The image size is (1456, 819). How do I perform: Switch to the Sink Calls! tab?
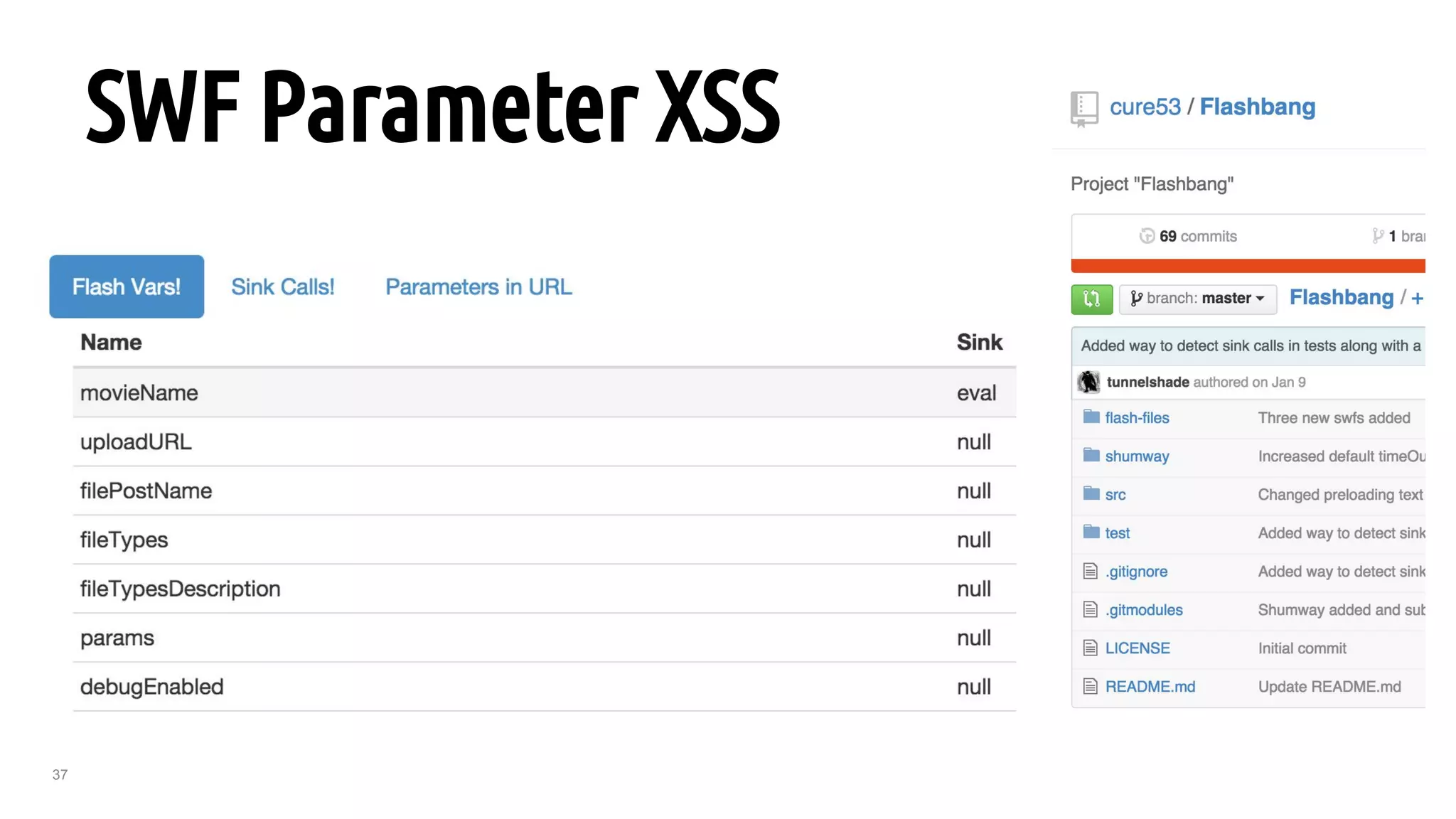pos(282,287)
